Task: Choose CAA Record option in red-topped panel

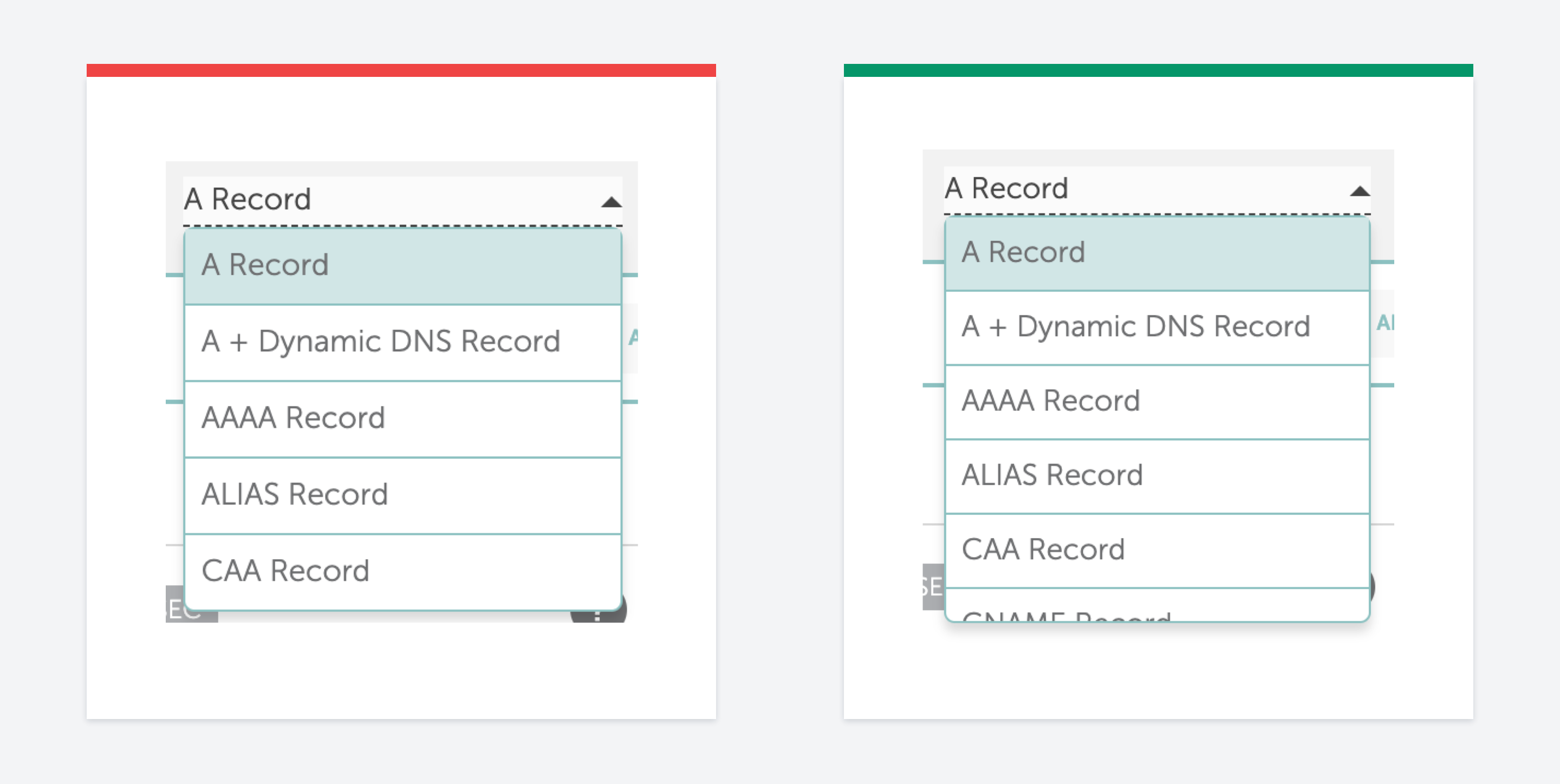Action: point(402,572)
